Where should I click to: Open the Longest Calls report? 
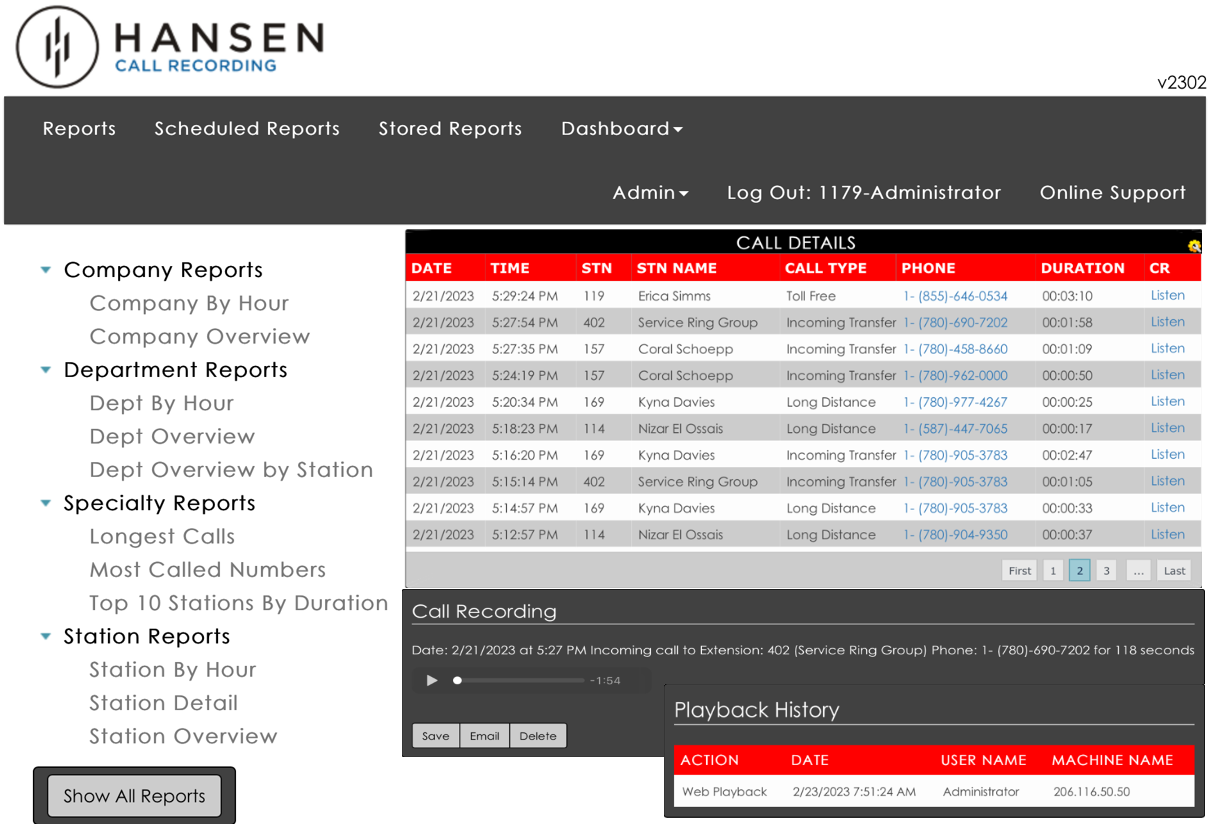point(162,537)
